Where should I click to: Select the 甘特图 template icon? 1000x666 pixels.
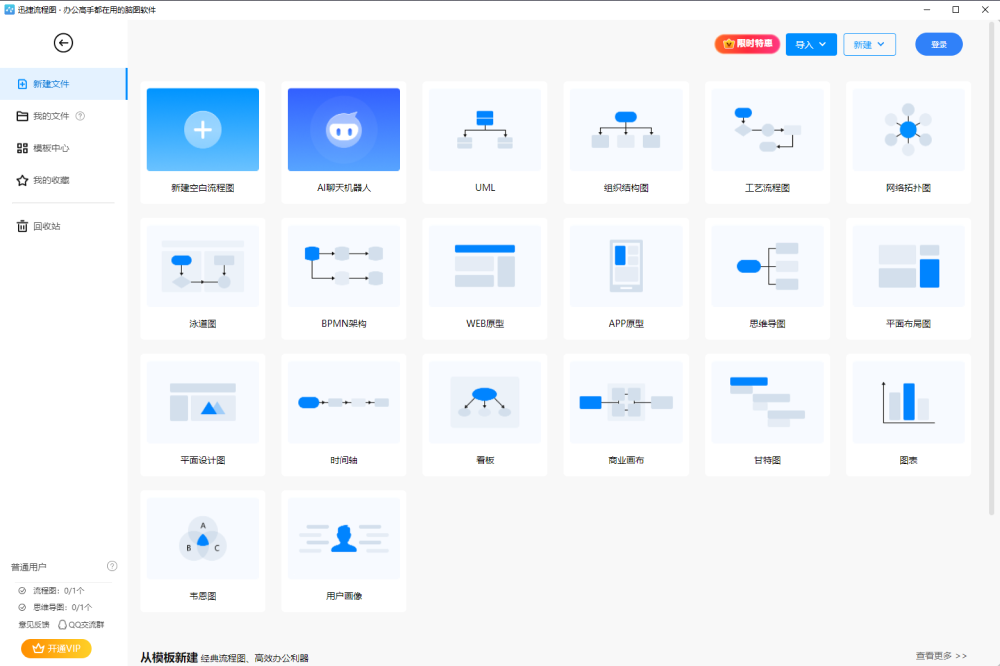(767, 402)
